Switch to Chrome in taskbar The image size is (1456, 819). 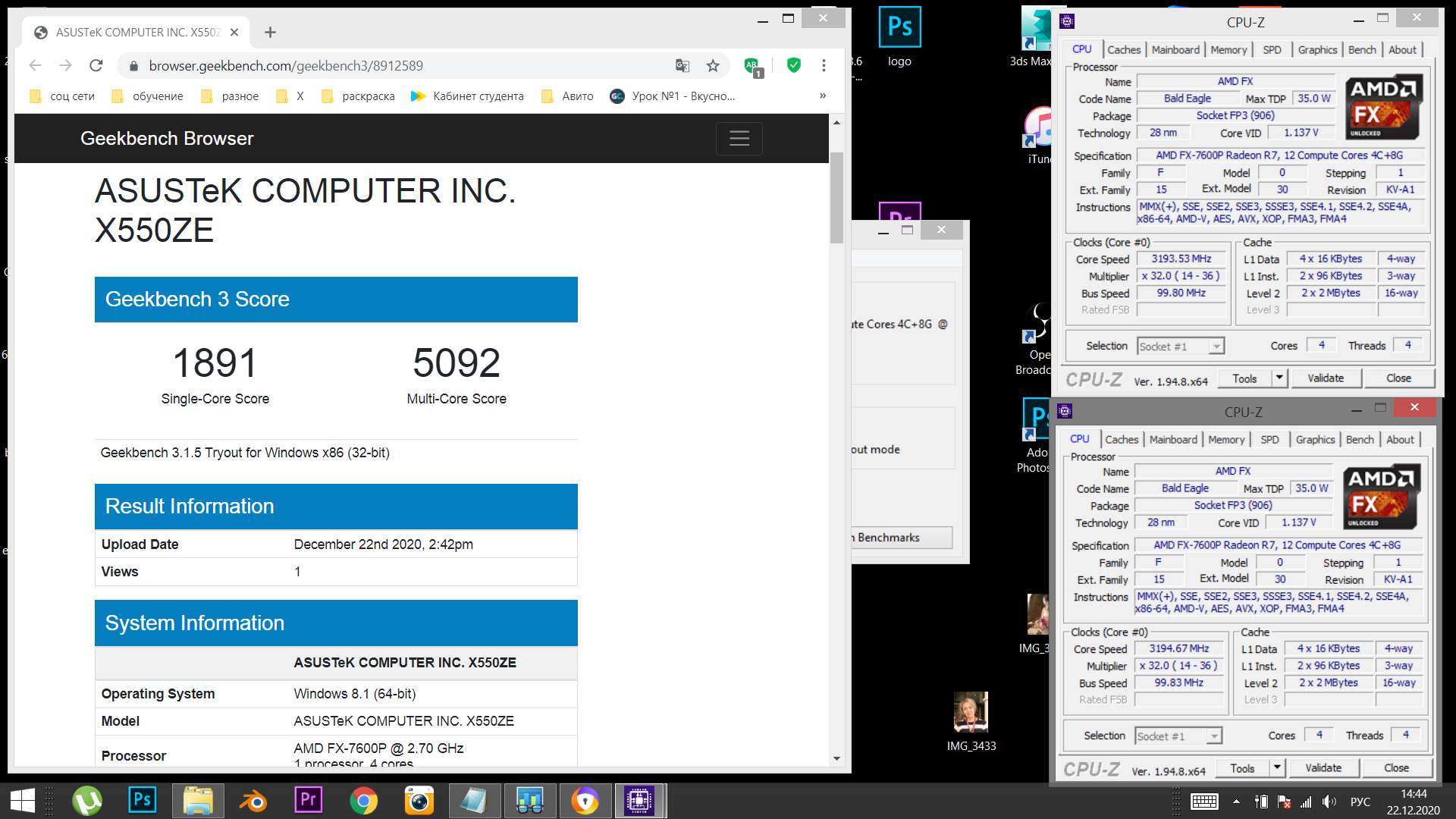[364, 801]
